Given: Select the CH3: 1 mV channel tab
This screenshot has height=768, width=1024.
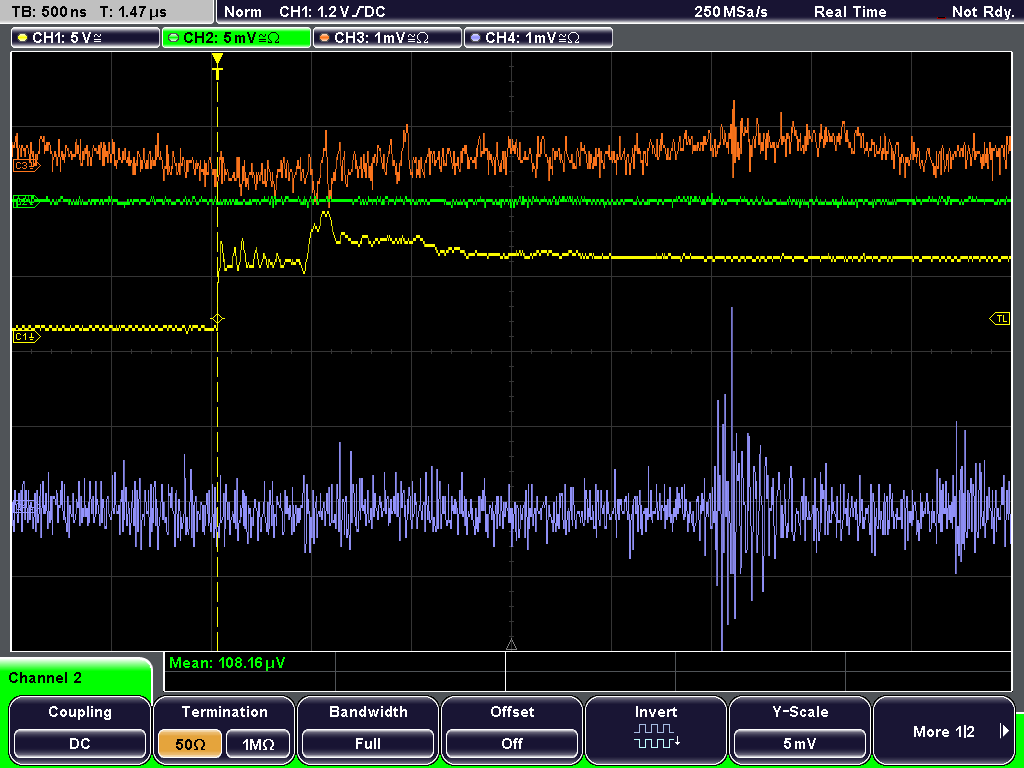Looking at the screenshot, I should 387,38.
